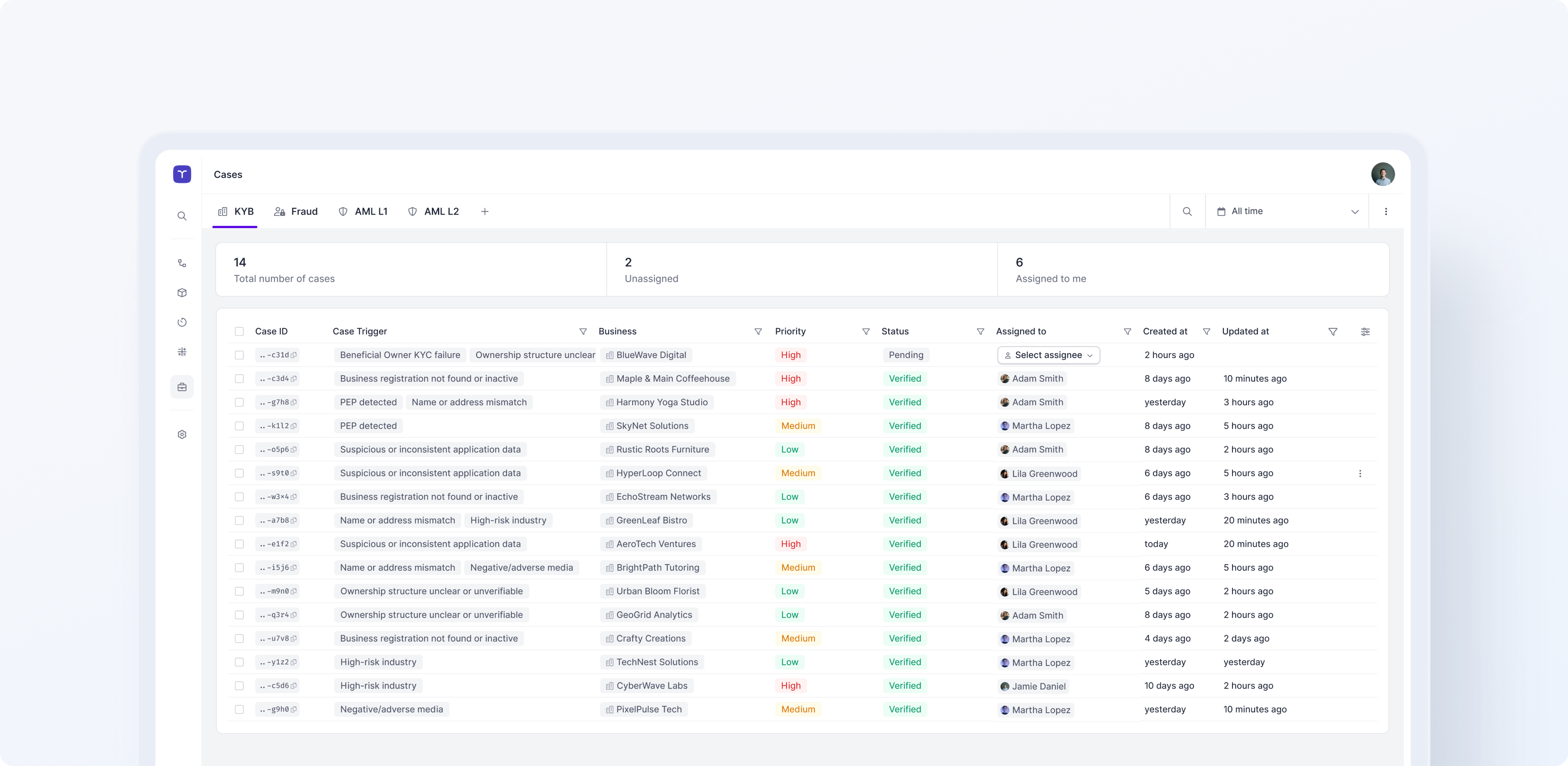Open search next to All time
This screenshot has height=766, width=1568.
pos(1186,211)
